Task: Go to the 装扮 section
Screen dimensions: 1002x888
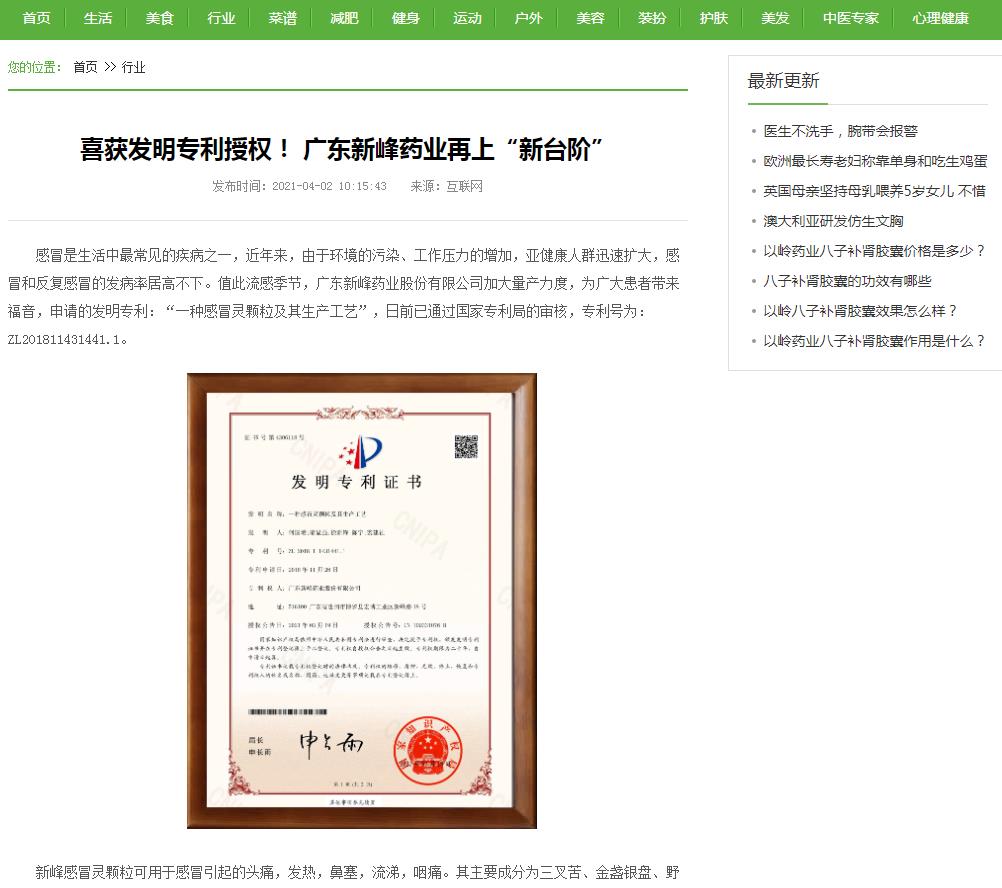Action: click(652, 19)
